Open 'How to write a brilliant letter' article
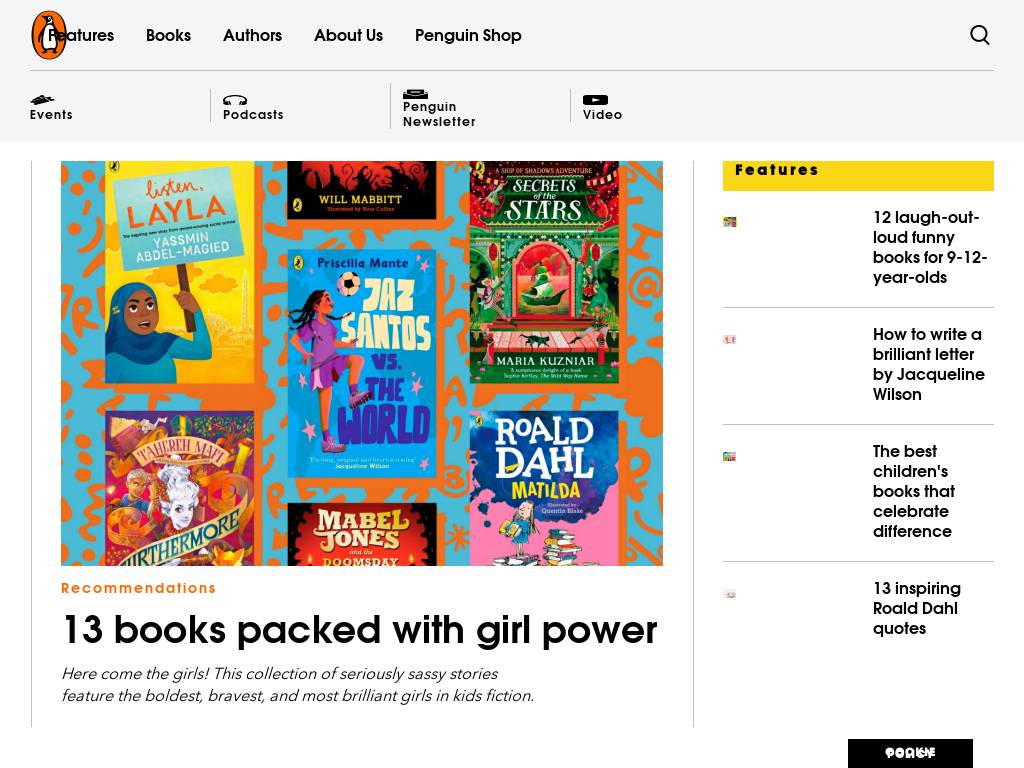 click(x=928, y=364)
